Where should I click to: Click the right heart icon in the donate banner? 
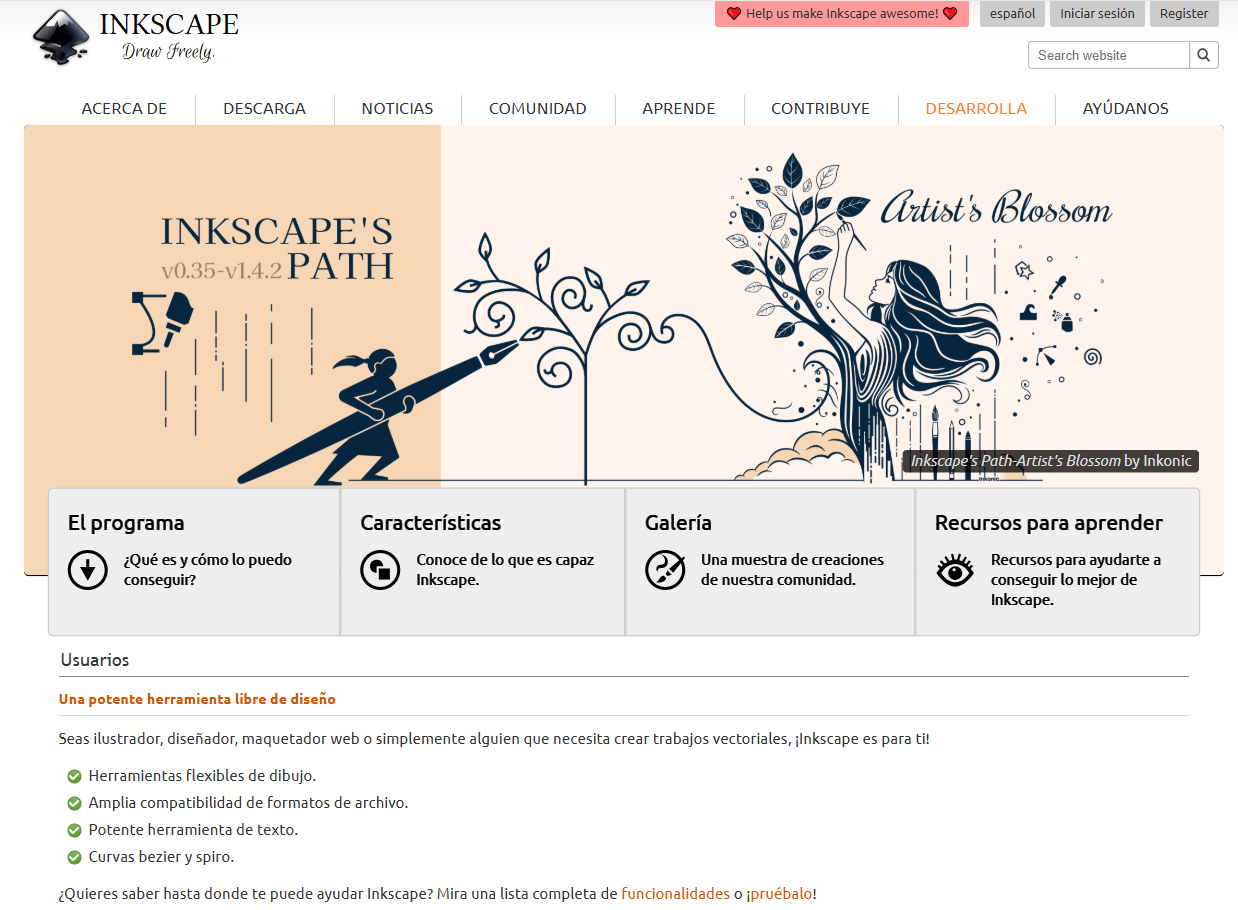[950, 14]
